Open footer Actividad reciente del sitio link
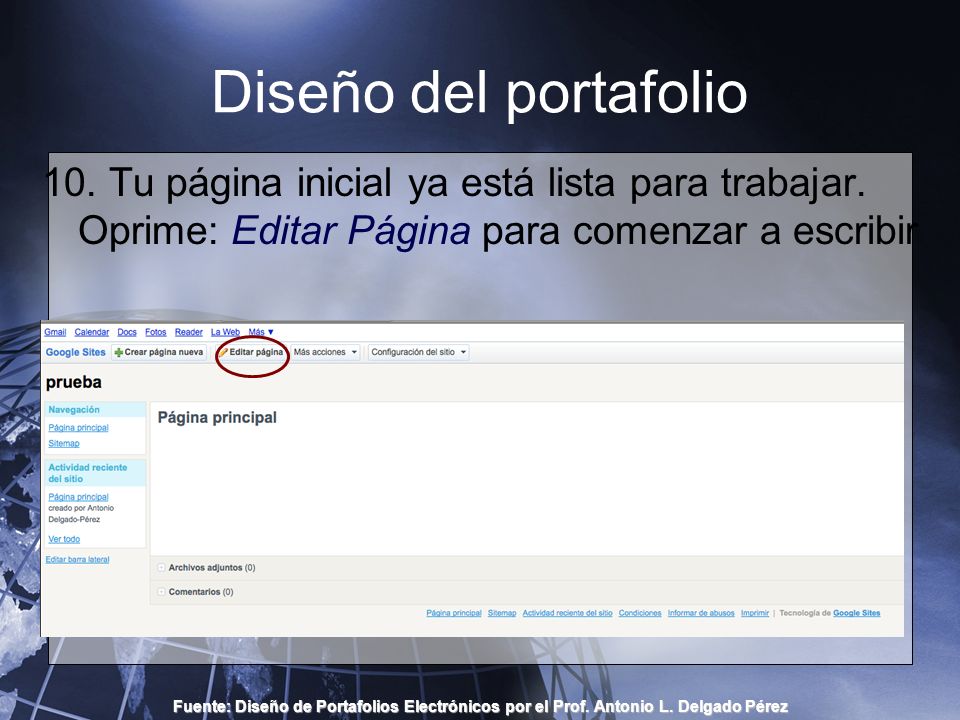 pos(568,613)
